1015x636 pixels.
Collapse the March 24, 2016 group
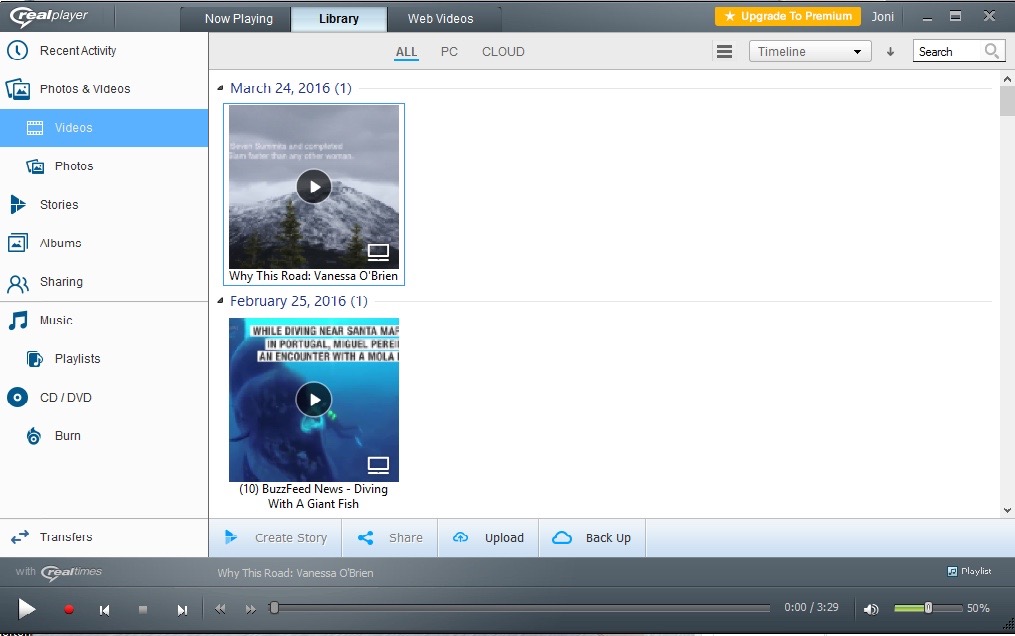click(221, 89)
